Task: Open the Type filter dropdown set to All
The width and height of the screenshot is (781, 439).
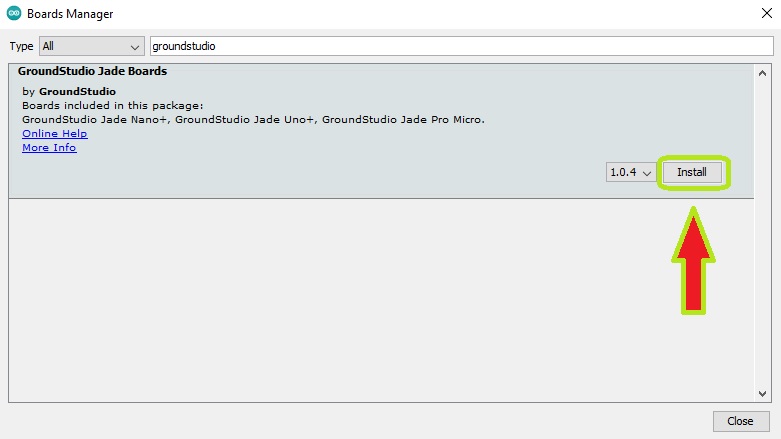Action: click(92, 46)
